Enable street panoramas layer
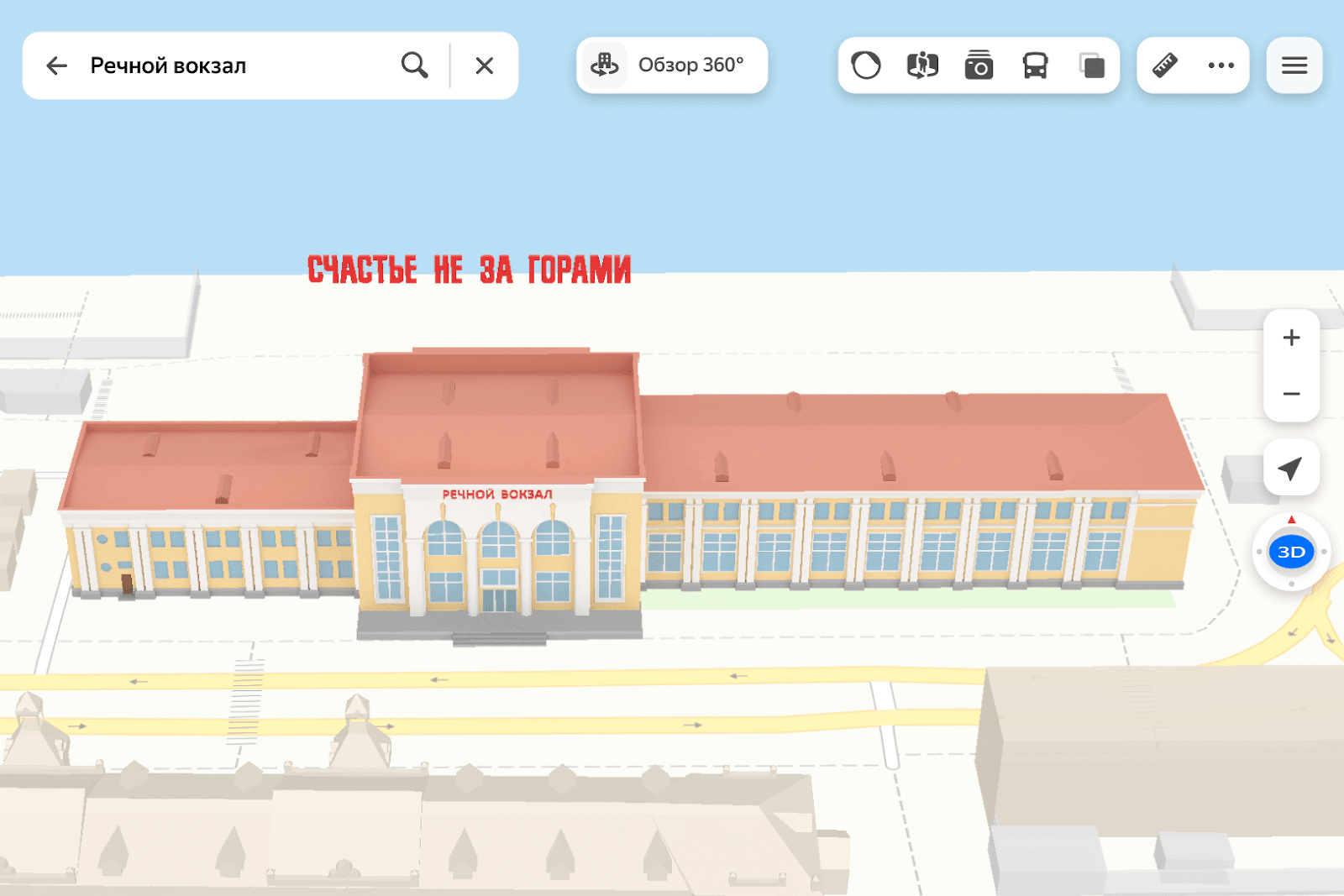 click(922, 65)
